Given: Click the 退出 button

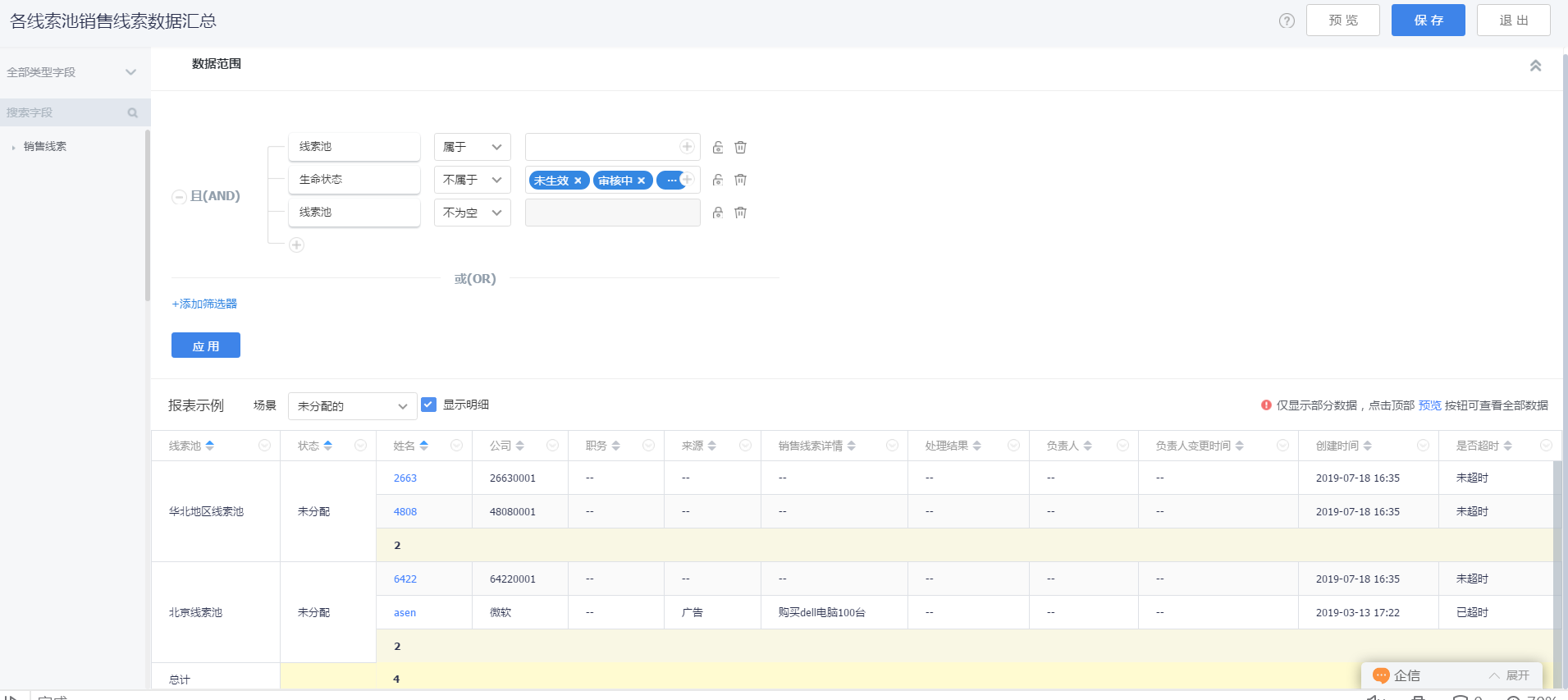Looking at the screenshot, I should [x=1514, y=21].
